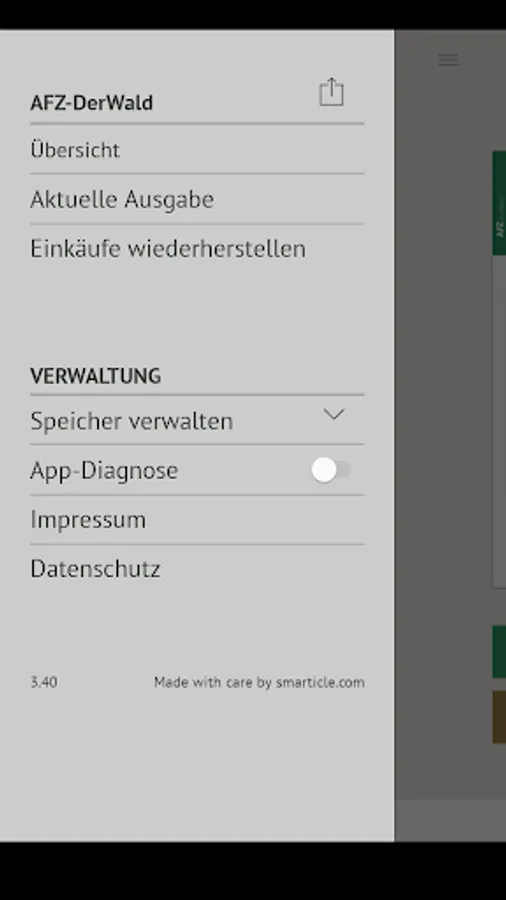Tap the version number 3.40
506x900 pixels.
coord(44,682)
